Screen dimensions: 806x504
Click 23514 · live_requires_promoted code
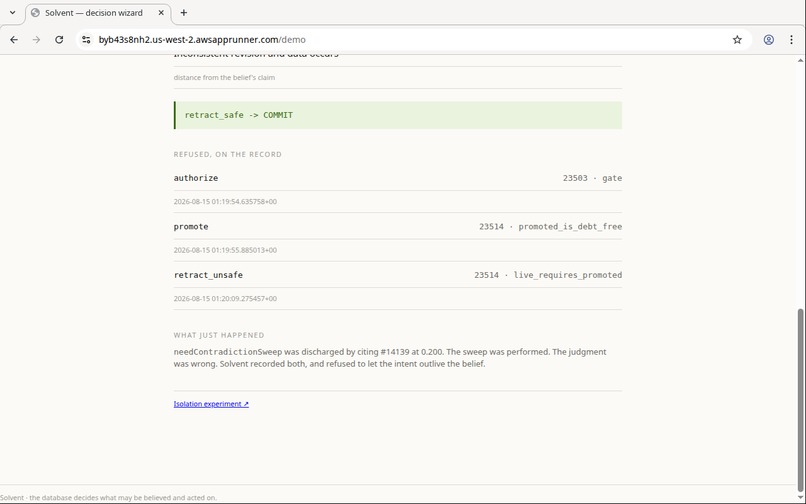(x=548, y=275)
